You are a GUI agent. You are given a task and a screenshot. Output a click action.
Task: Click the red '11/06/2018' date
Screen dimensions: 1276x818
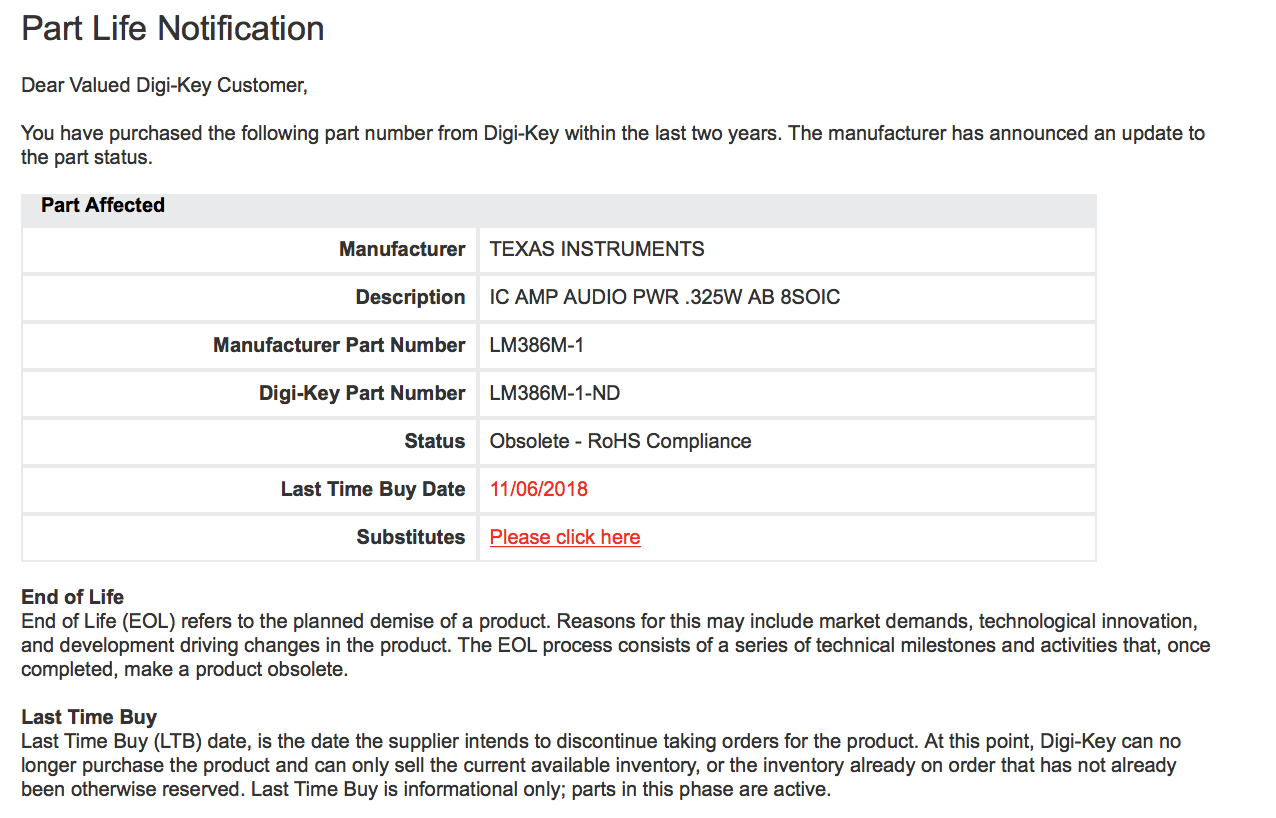coord(539,489)
